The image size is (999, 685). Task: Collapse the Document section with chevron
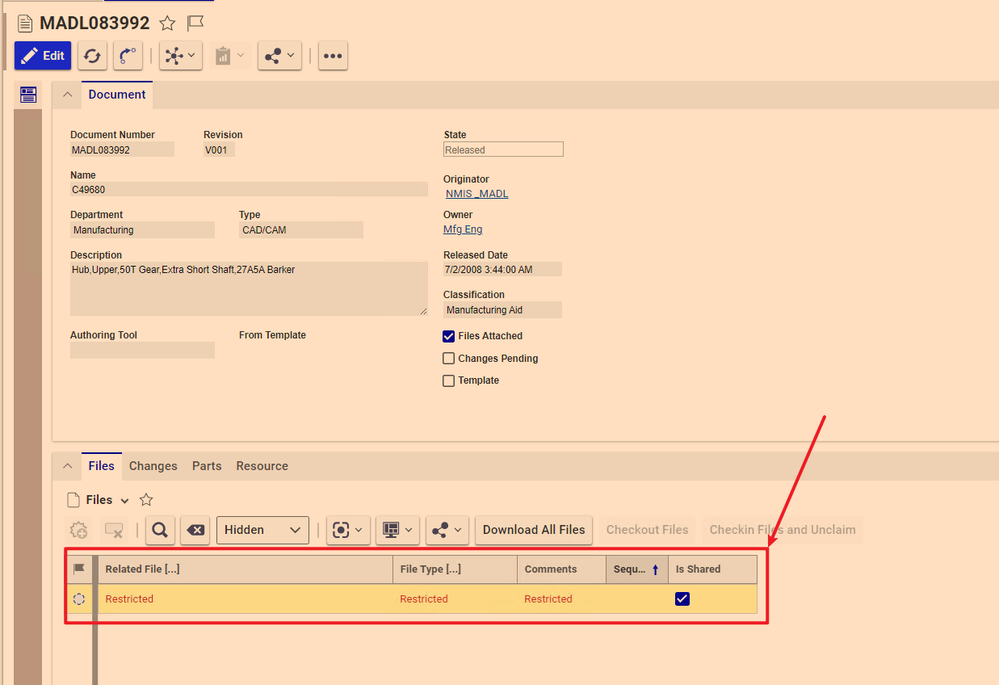(x=67, y=95)
